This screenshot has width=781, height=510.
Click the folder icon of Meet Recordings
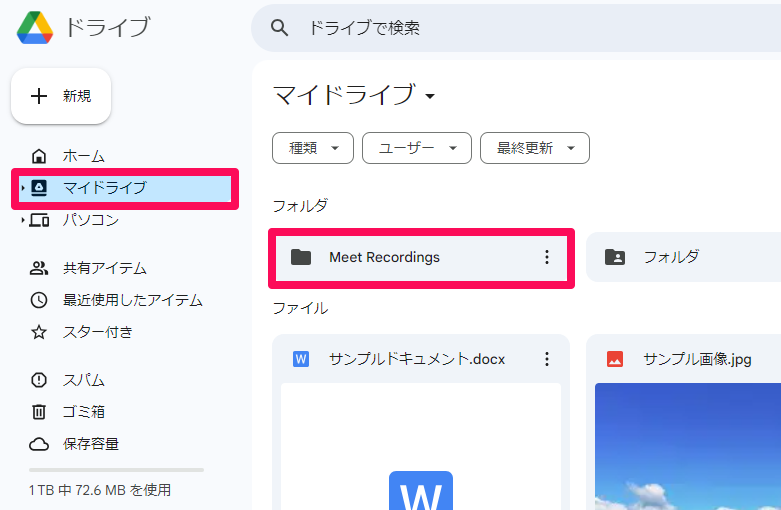301,257
